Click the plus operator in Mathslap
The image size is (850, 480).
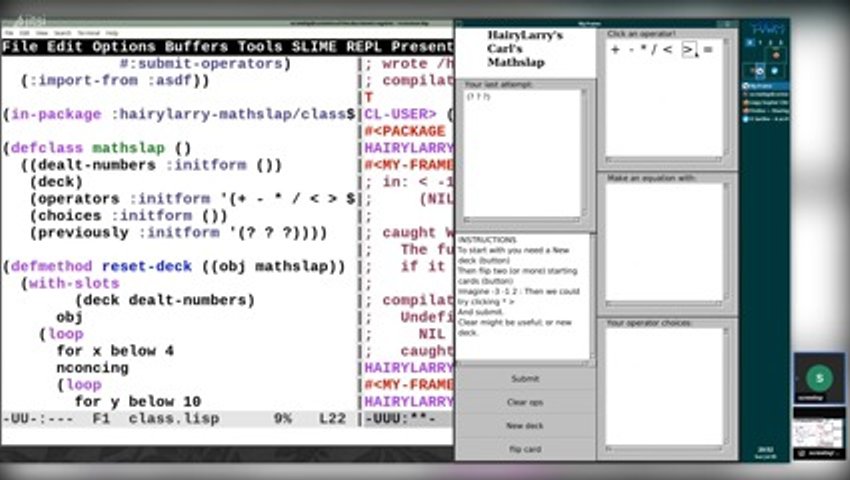pos(615,49)
